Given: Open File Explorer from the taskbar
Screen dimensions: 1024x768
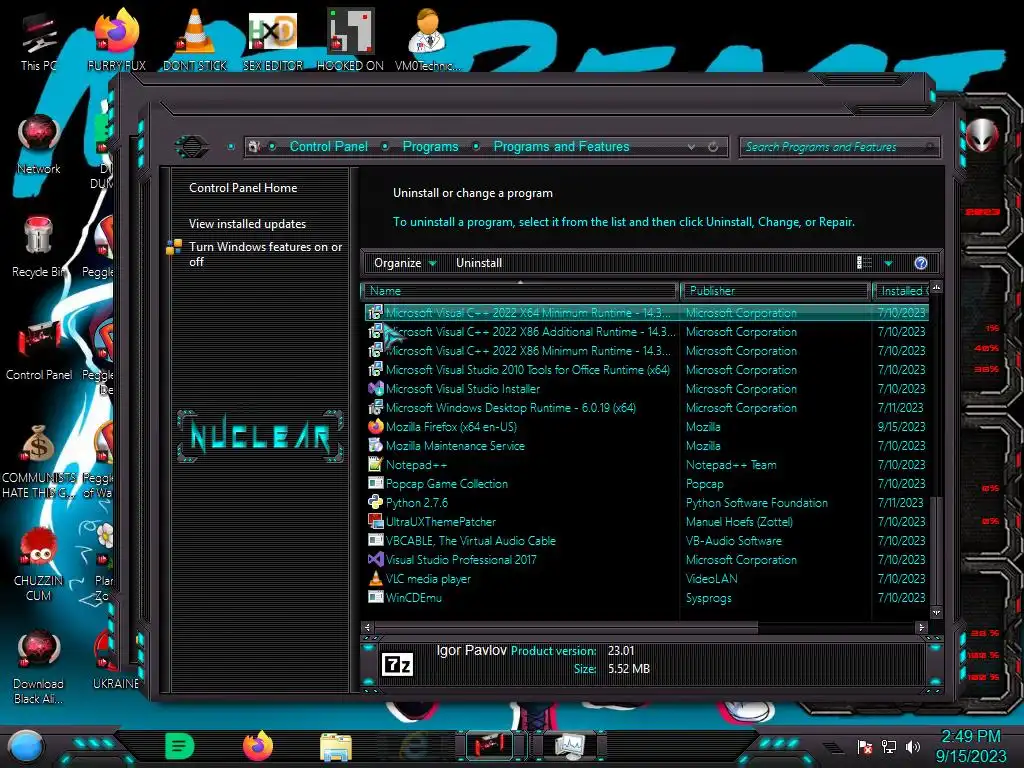Looking at the screenshot, I should point(336,746).
